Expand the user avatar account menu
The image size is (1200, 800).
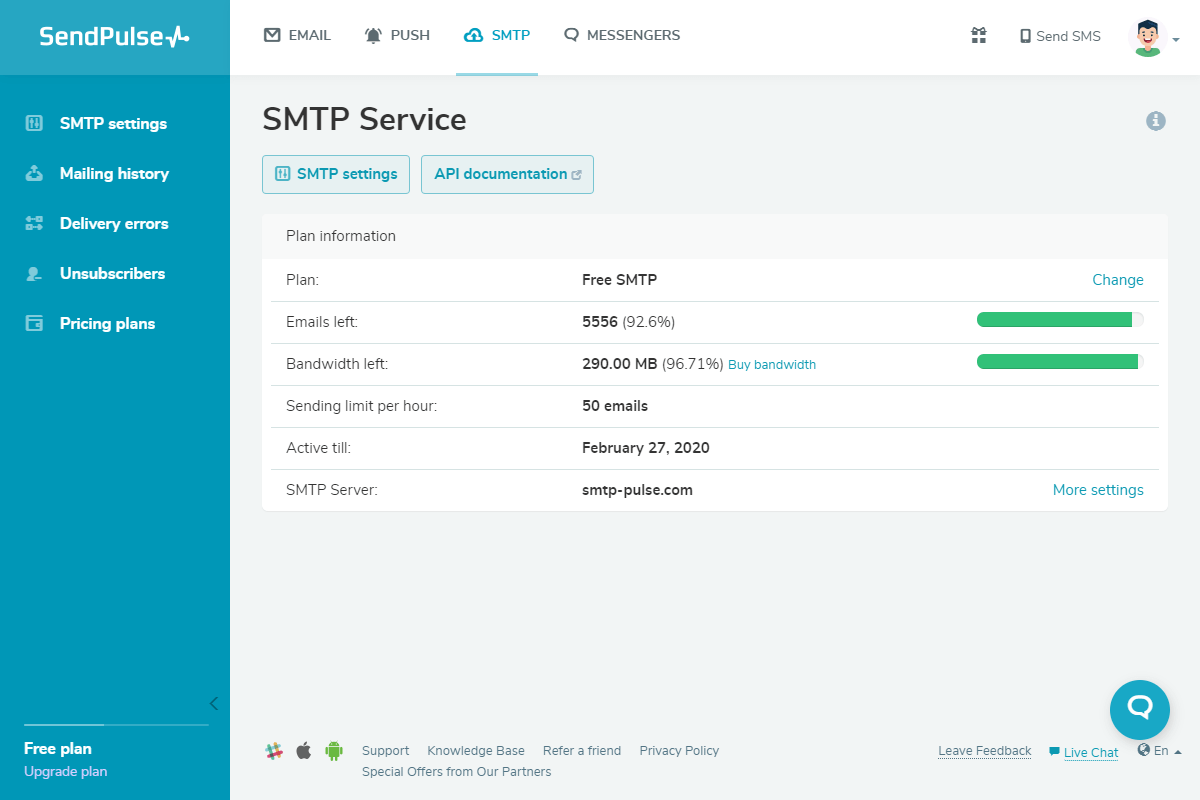[x=1154, y=38]
